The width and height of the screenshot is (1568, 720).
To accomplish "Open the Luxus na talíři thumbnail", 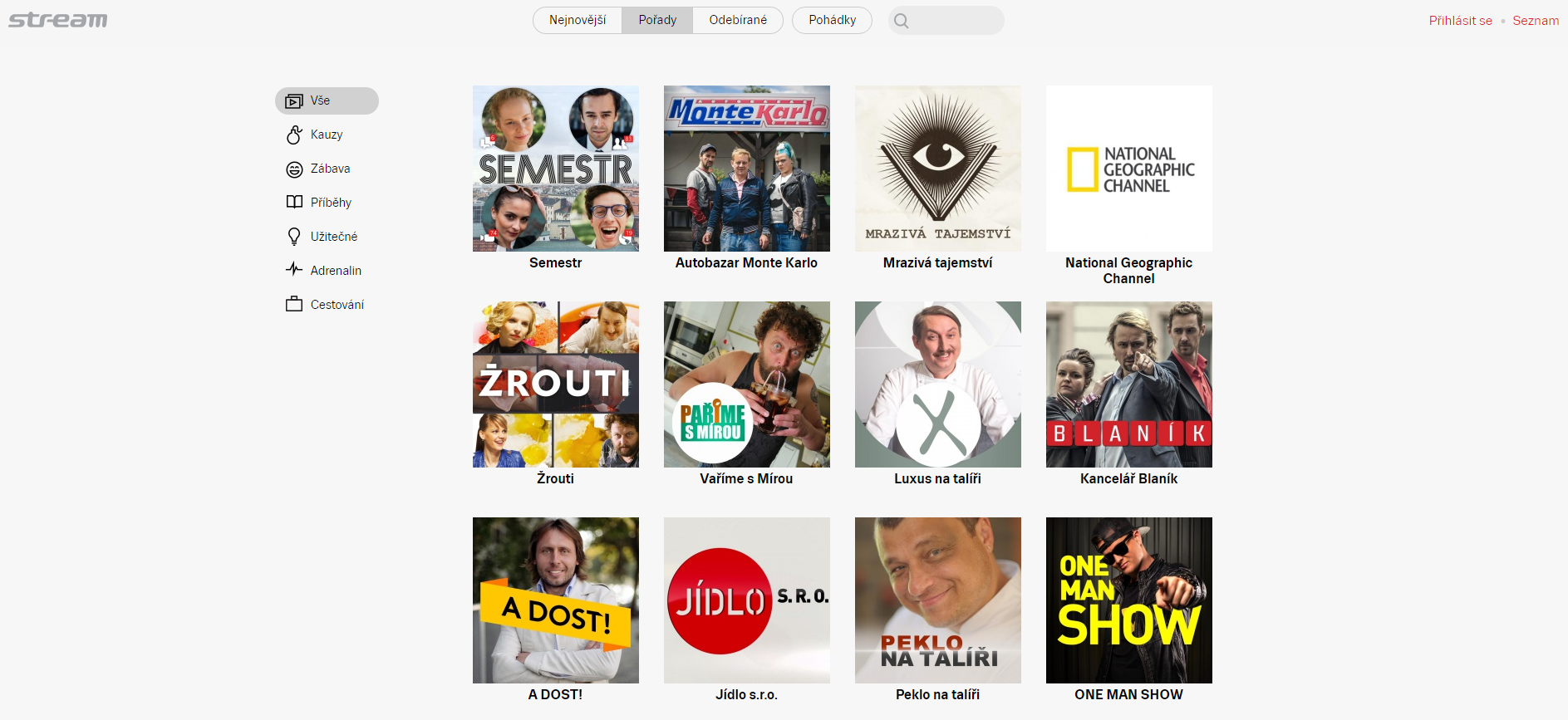I will pyautogui.click(x=938, y=384).
